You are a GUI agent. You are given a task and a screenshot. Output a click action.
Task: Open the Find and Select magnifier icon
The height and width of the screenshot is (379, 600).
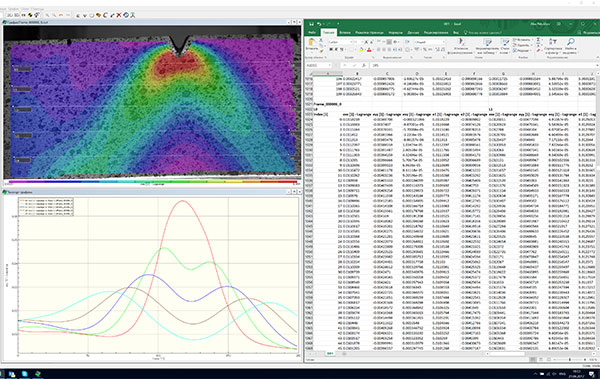pos(571,42)
